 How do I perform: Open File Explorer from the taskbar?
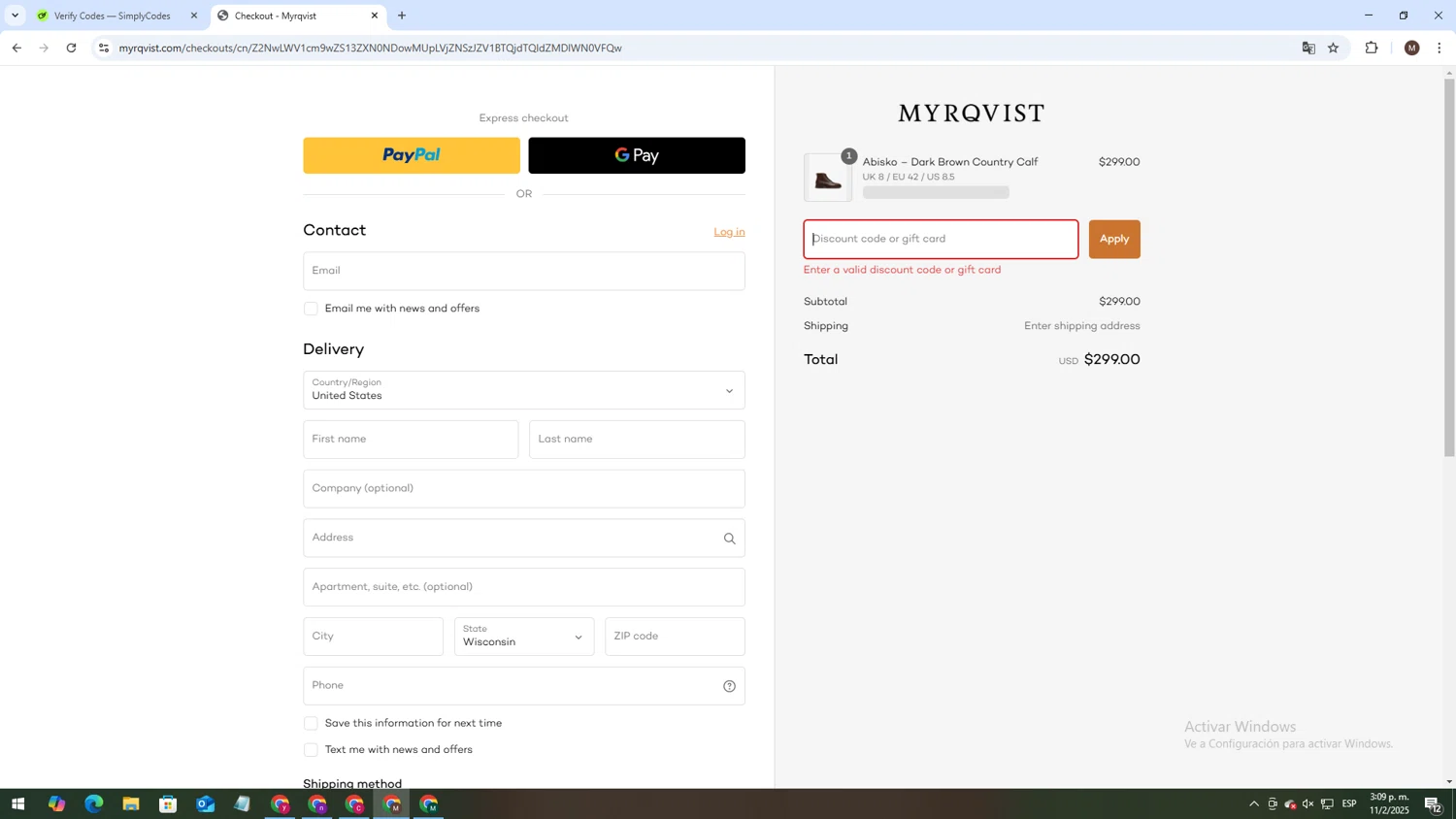click(131, 804)
